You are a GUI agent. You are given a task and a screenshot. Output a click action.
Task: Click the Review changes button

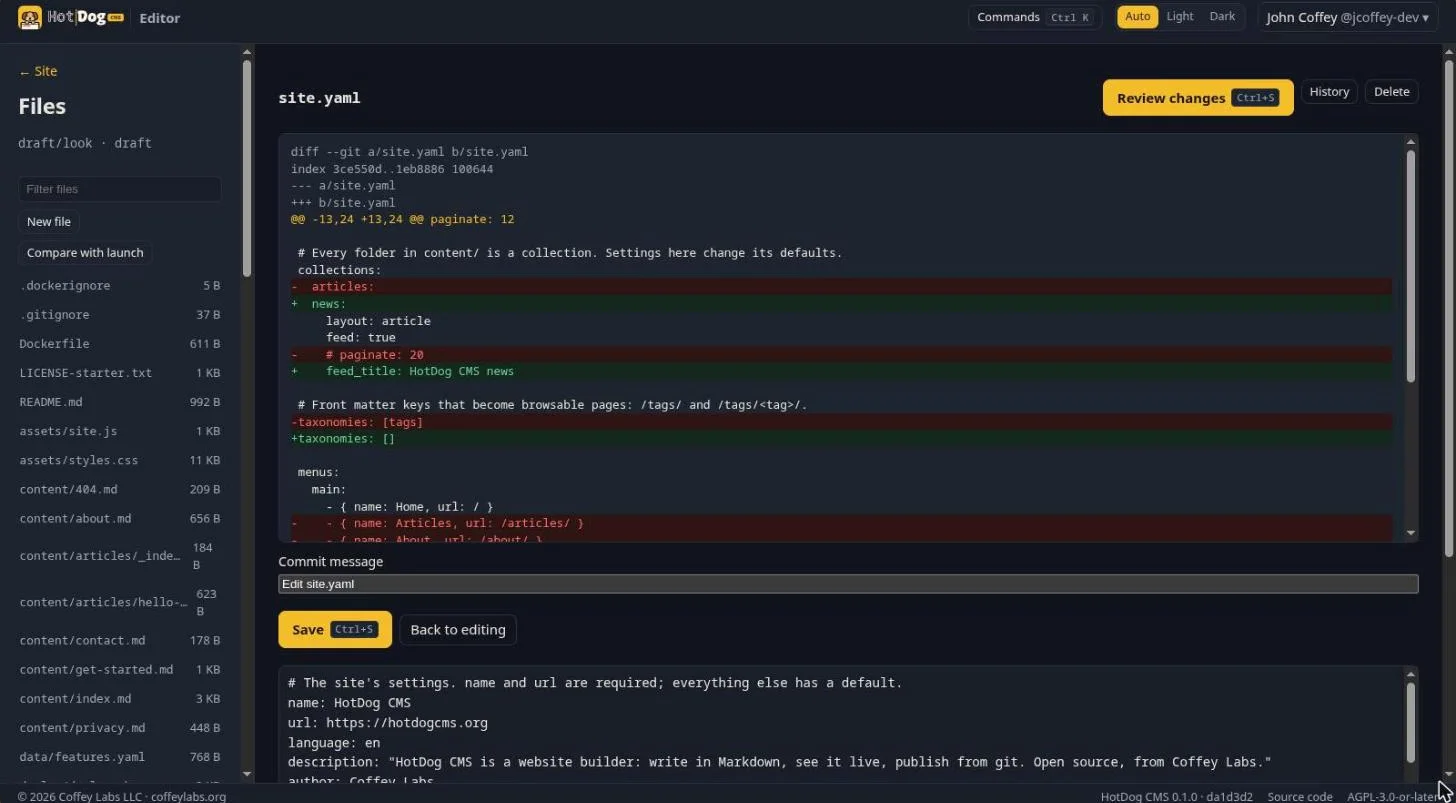(x=1198, y=98)
